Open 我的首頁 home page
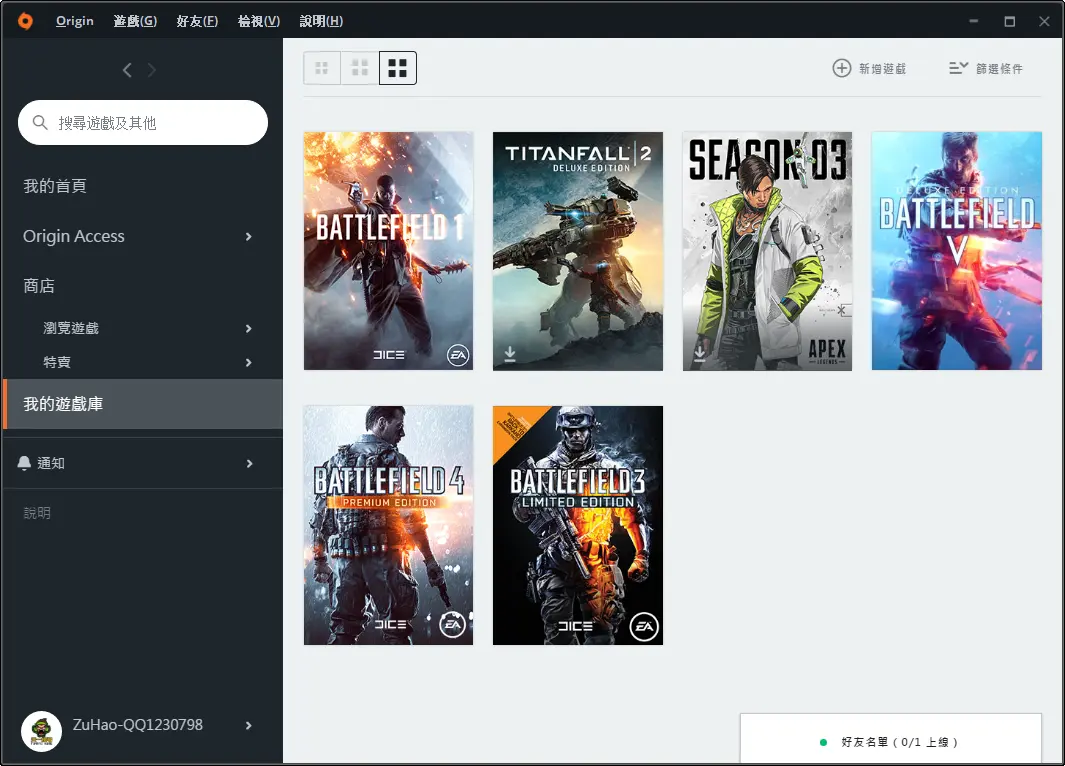This screenshot has height=766, width=1065. tap(55, 186)
